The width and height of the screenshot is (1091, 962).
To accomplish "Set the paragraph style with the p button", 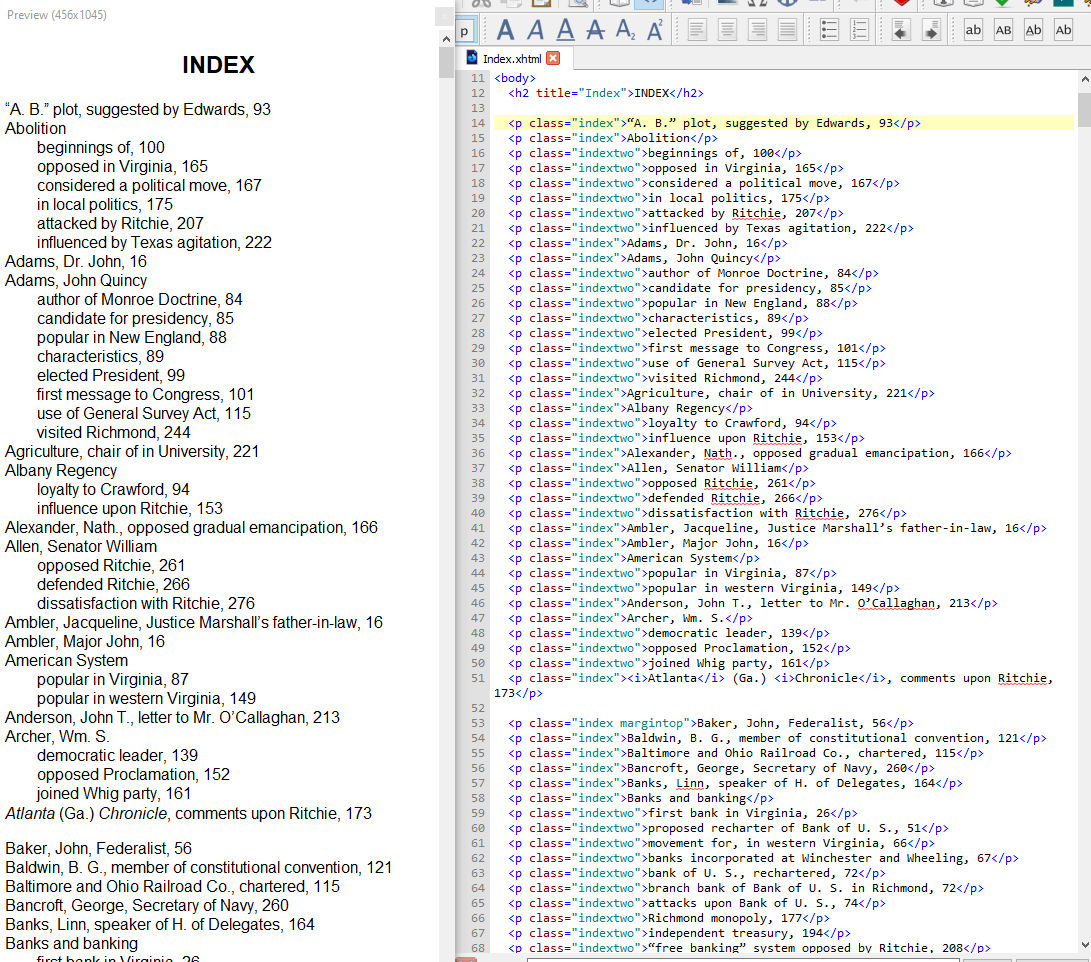I will 464,32.
